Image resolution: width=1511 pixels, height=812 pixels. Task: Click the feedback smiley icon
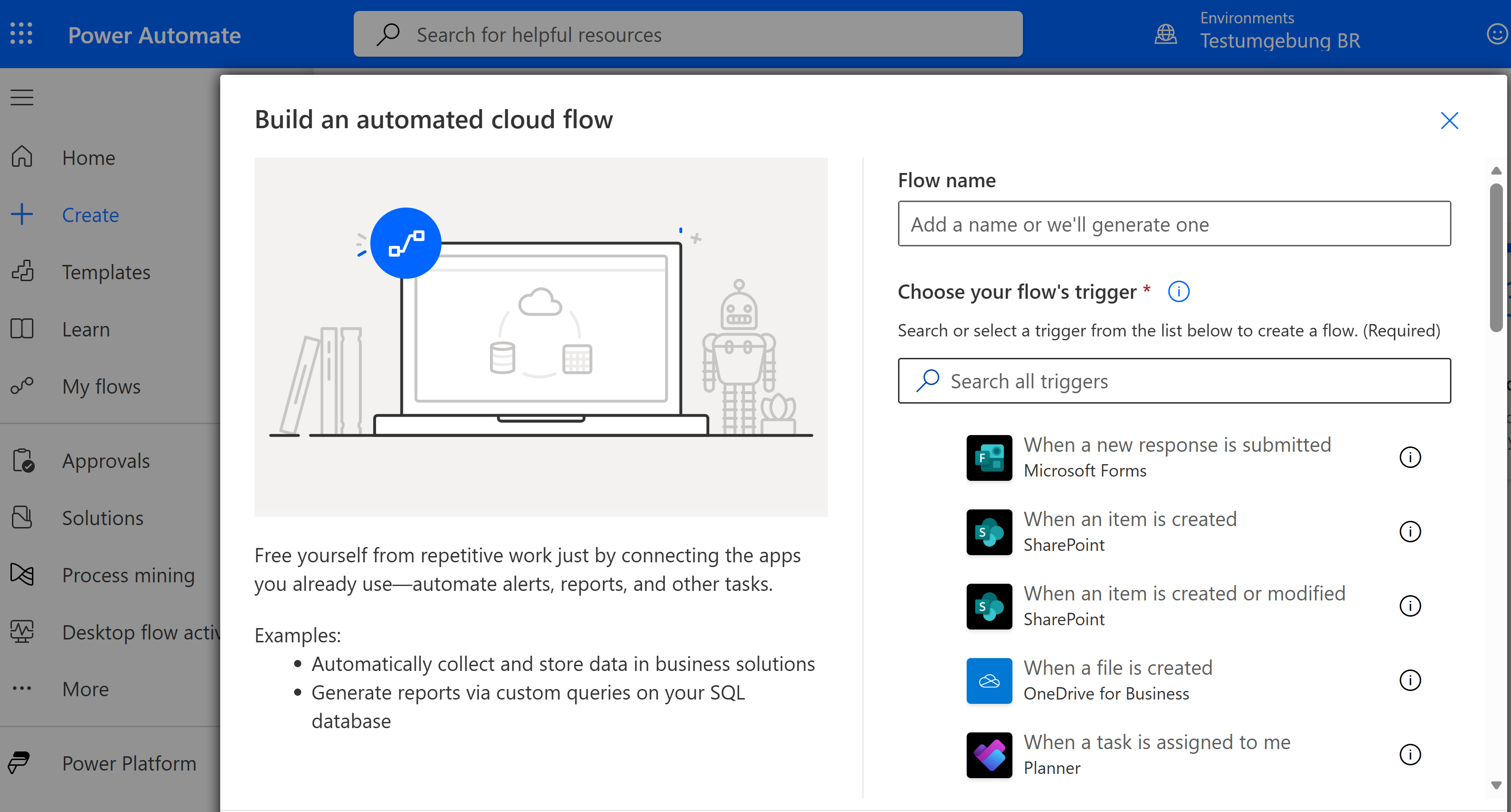(x=1497, y=34)
